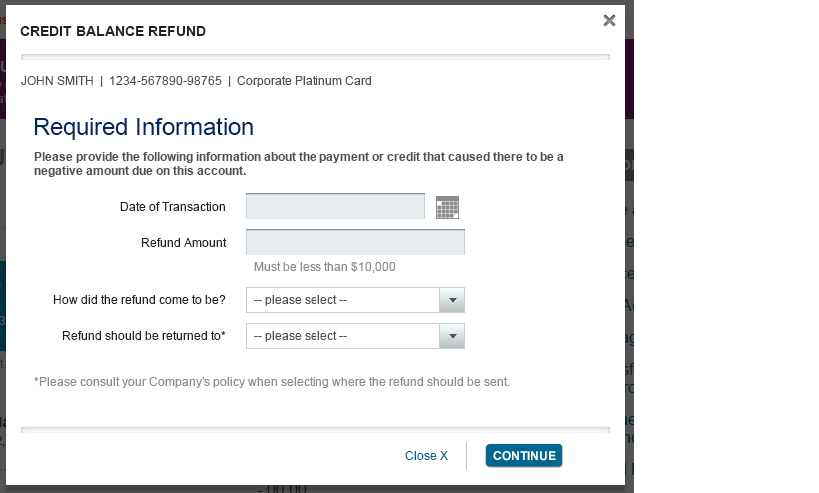The width and height of the screenshot is (819, 493).
Task: Click the cardholder name JOHN SMITH
Action: pyautogui.click(x=57, y=81)
